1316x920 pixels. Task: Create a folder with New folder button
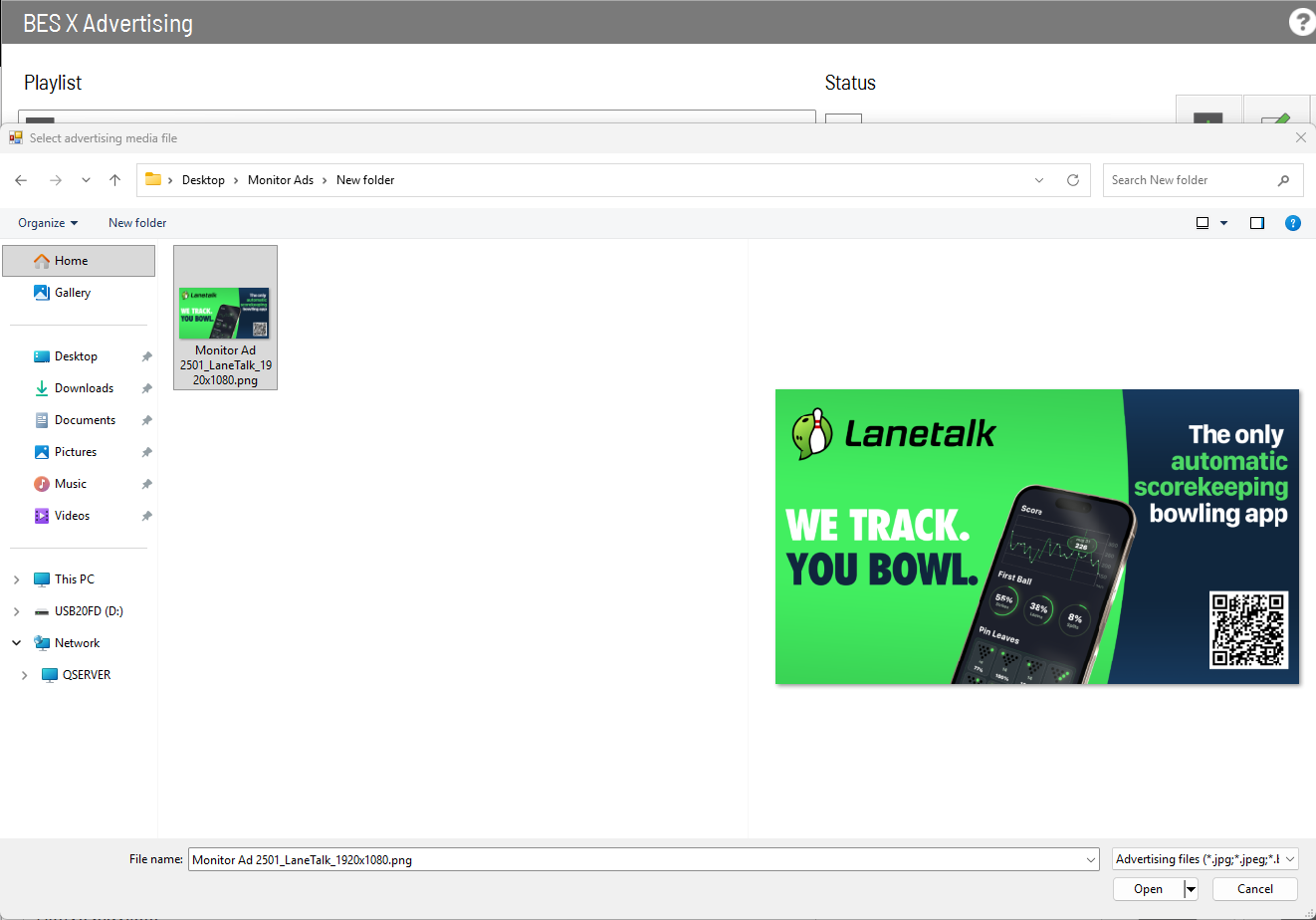[x=137, y=223]
